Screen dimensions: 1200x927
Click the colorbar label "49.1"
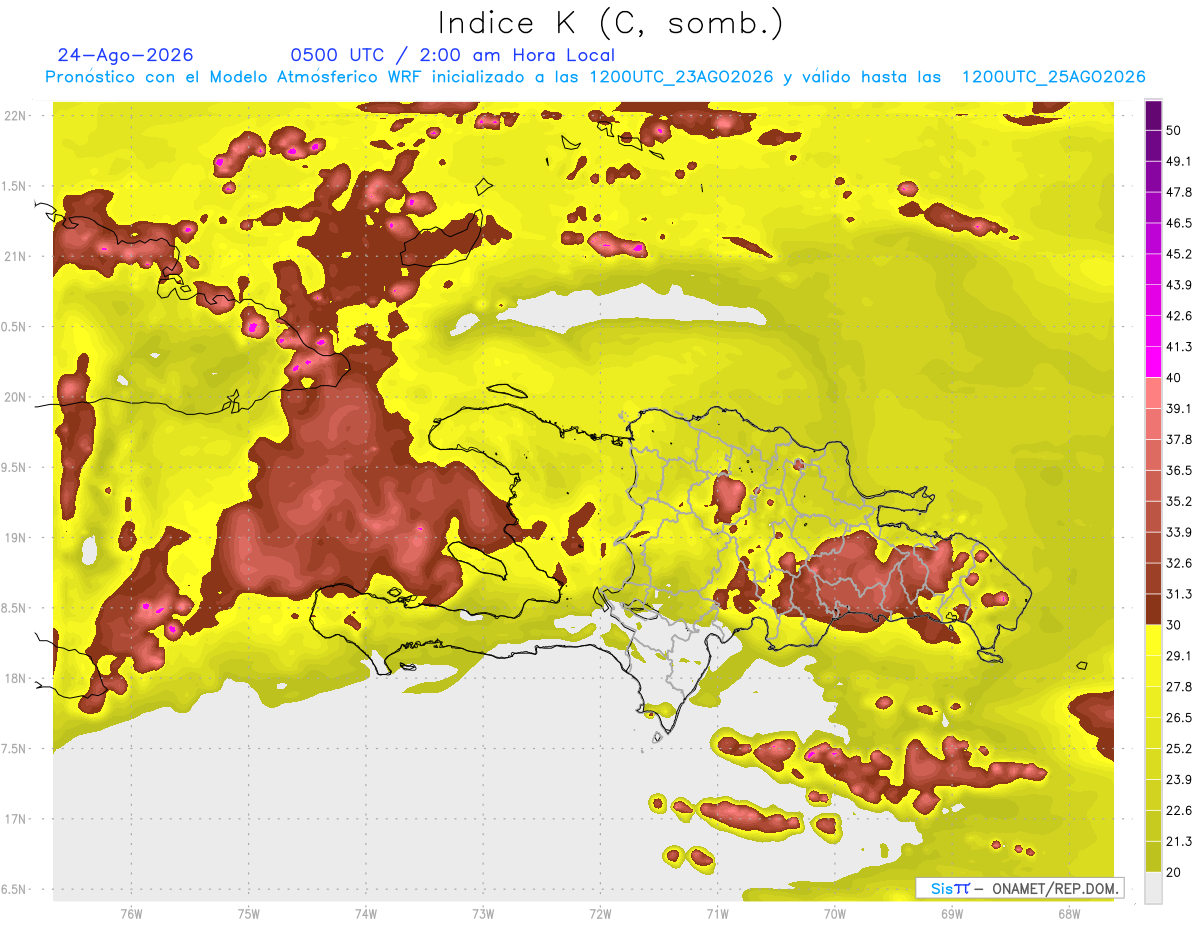[1178, 161]
